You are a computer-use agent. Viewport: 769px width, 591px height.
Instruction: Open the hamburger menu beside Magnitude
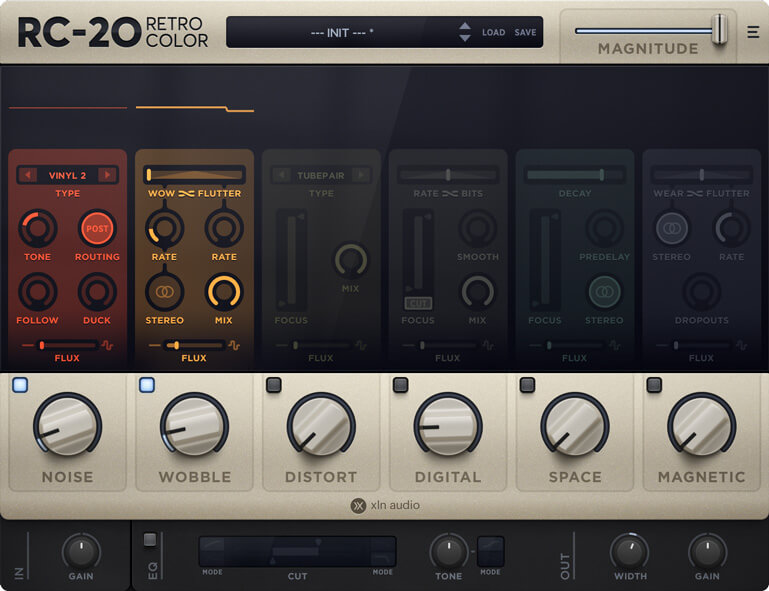click(x=752, y=32)
